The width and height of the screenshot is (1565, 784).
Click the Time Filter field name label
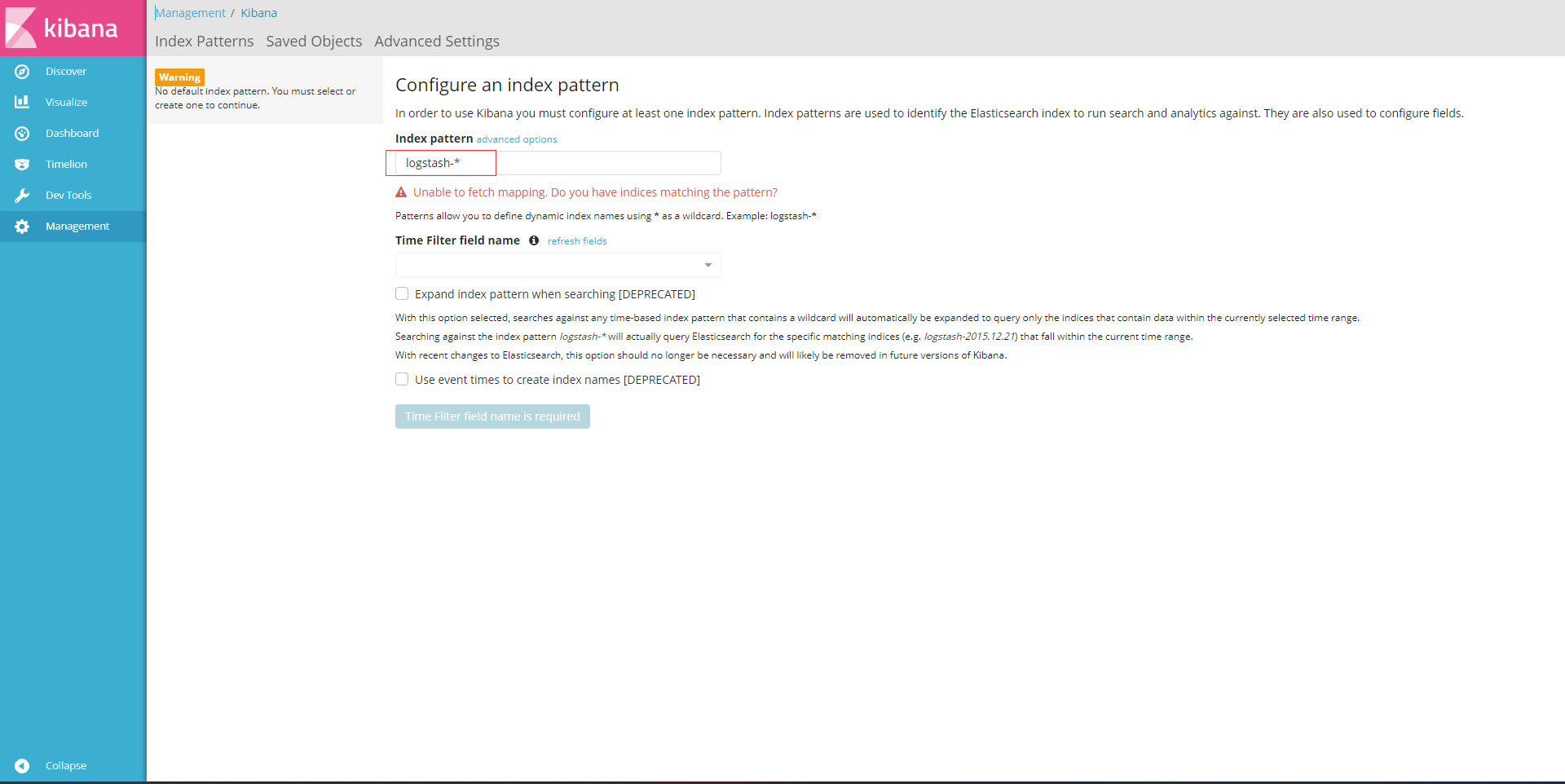tap(457, 240)
